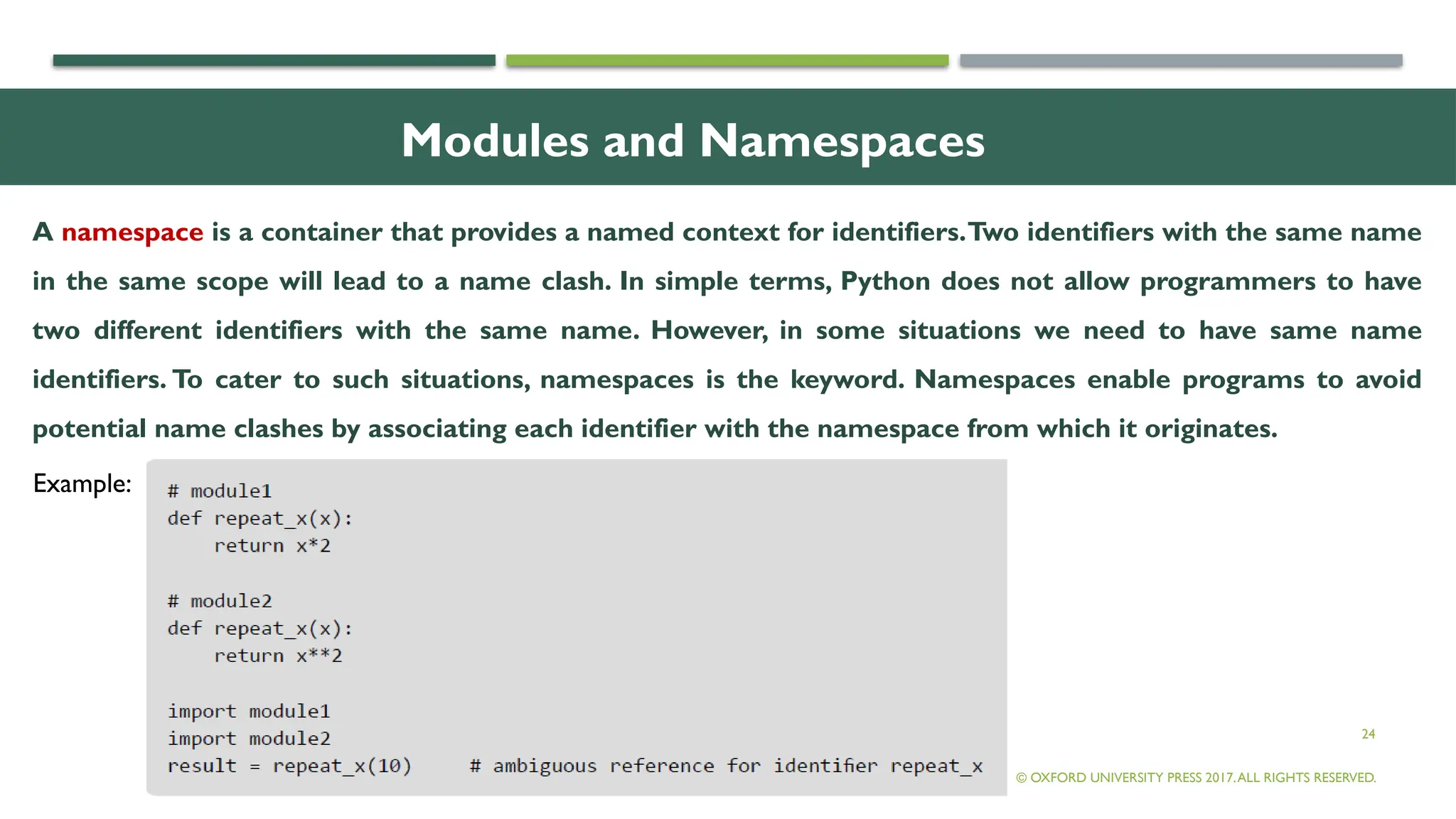
Task: Click the 'import module2' statement
Action: [x=249, y=739]
